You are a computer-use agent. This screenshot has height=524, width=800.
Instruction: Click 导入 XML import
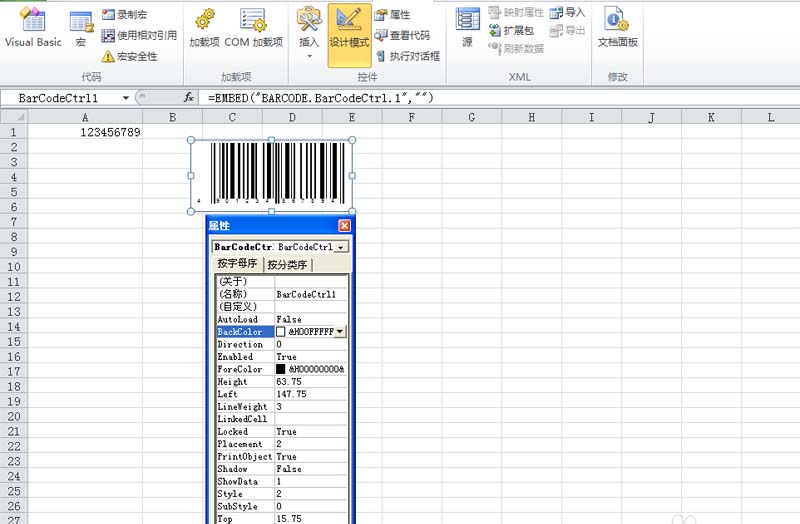click(x=567, y=12)
